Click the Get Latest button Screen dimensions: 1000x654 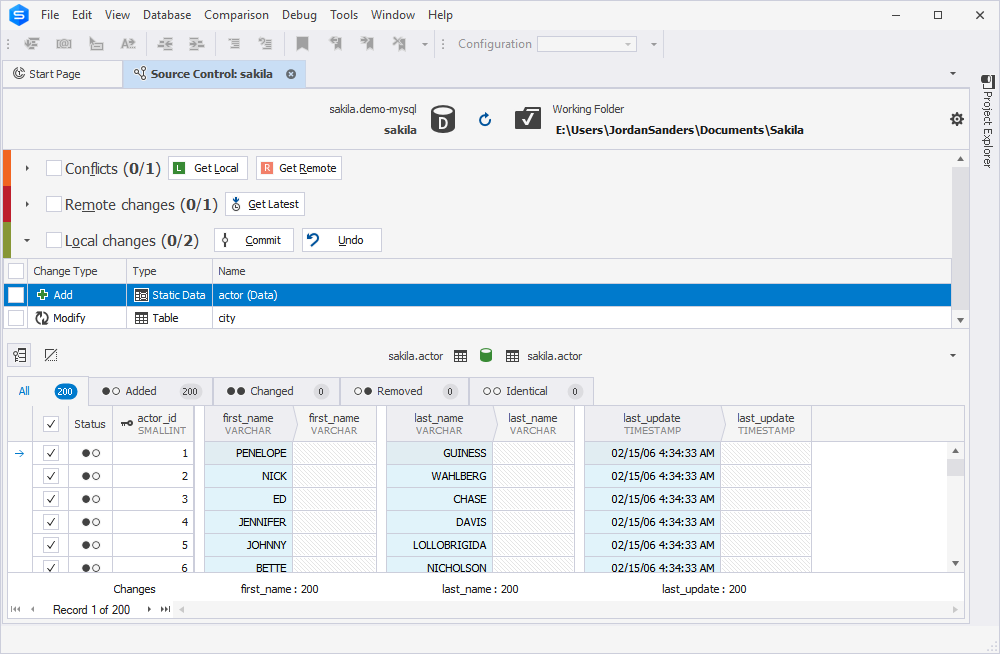pos(265,204)
